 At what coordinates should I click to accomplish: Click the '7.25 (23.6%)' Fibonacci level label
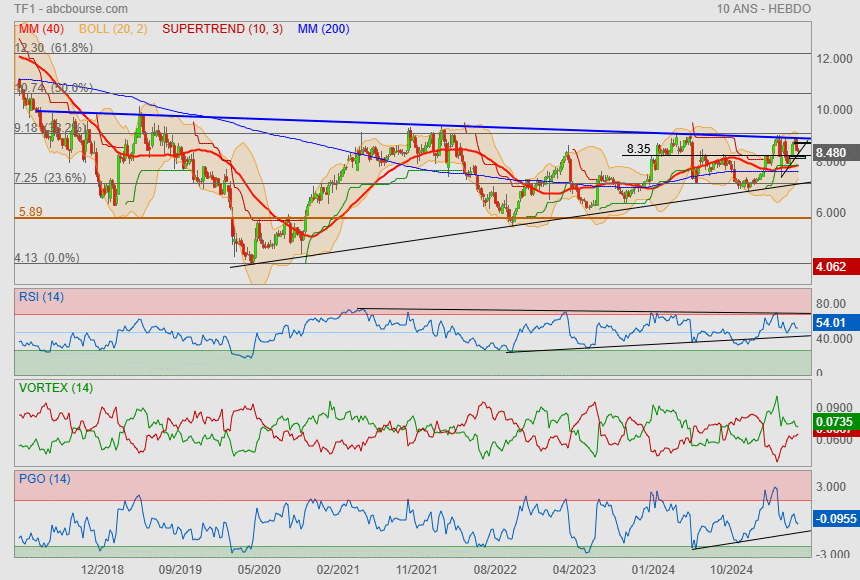click(x=50, y=178)
